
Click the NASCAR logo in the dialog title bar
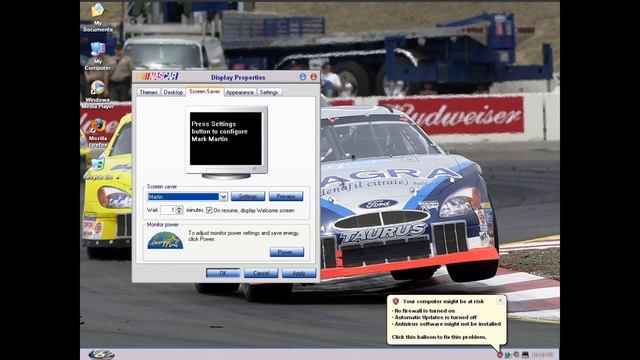tap(158, 76)
